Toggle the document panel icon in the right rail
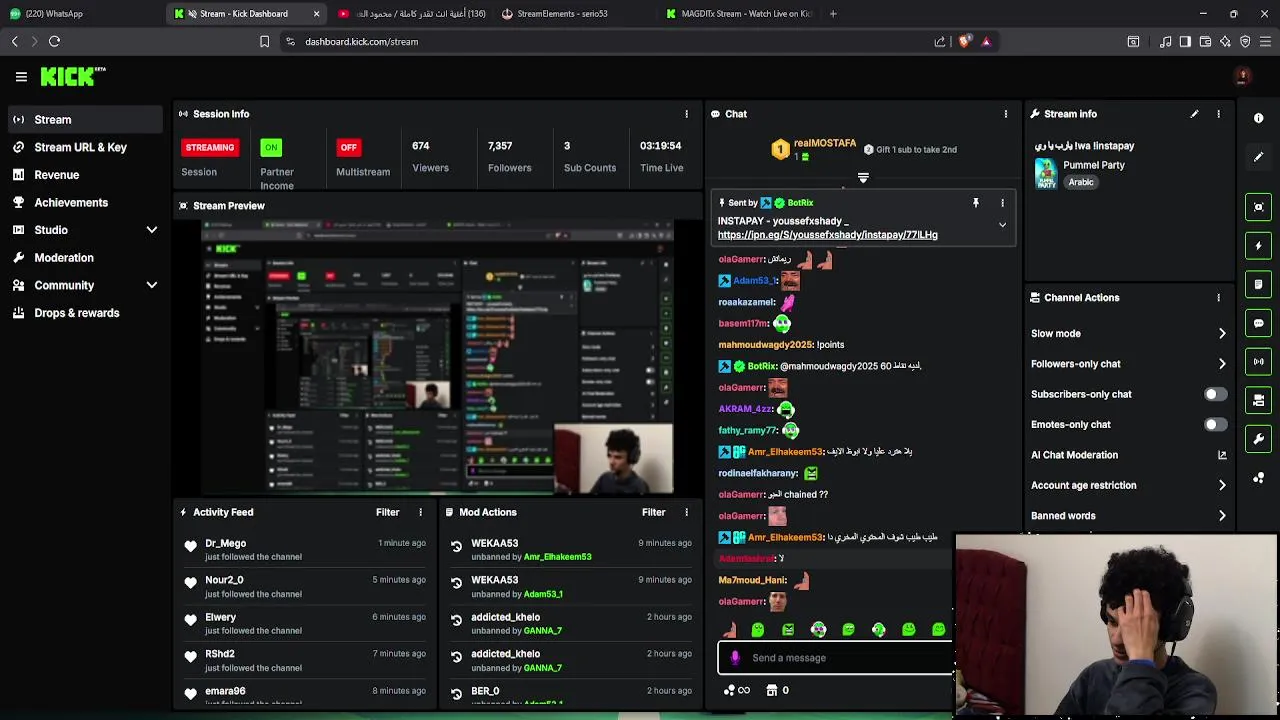This screenshot has width=1280, height=720. point(1258,284)
